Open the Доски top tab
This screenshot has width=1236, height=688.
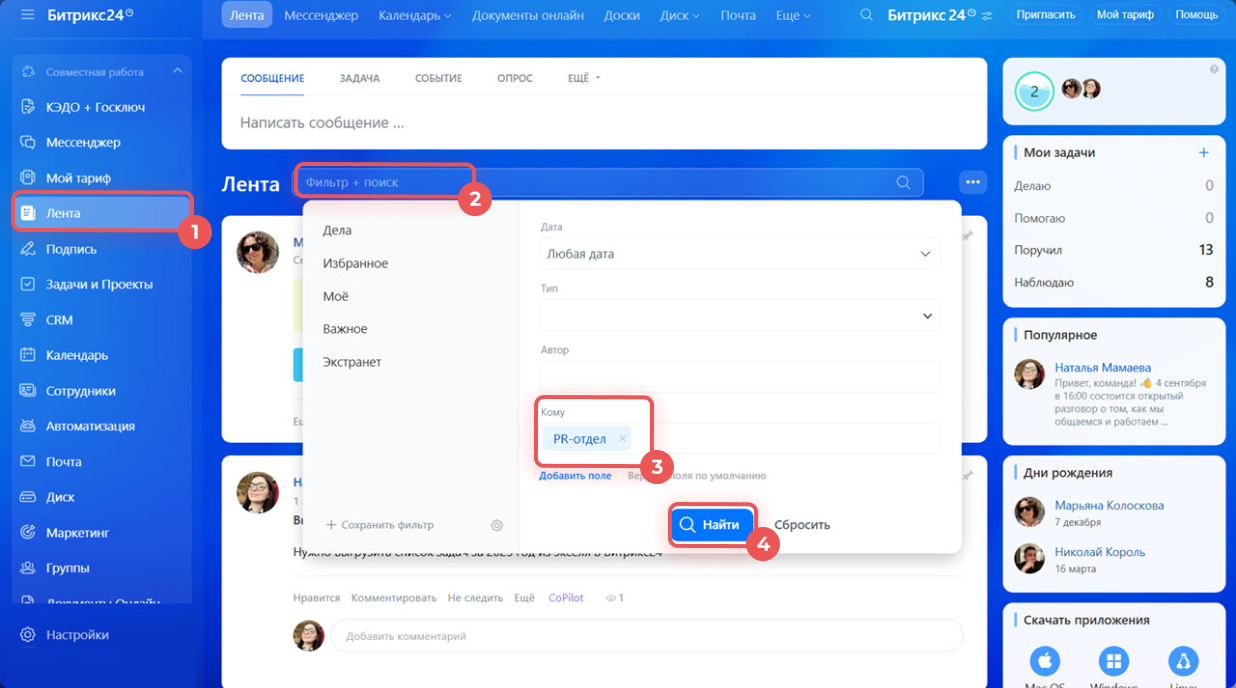point(622,15)
